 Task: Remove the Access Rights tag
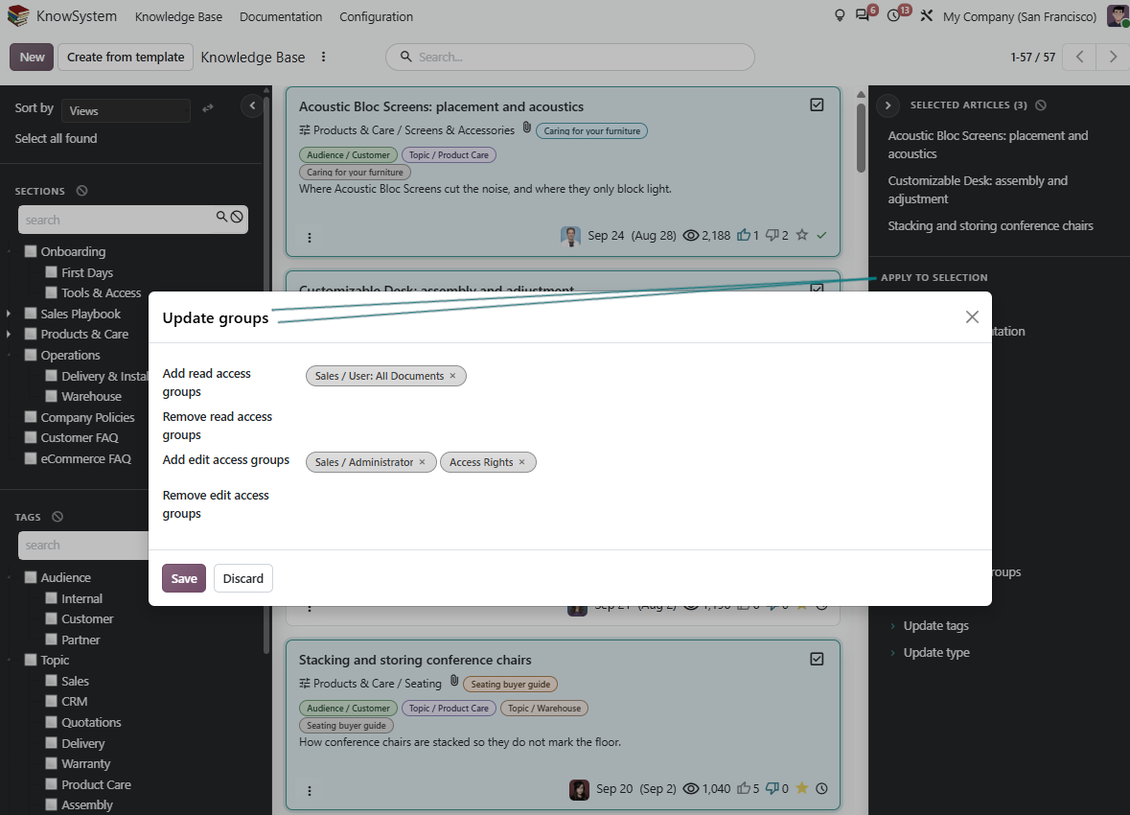click(x=522, y=462)
